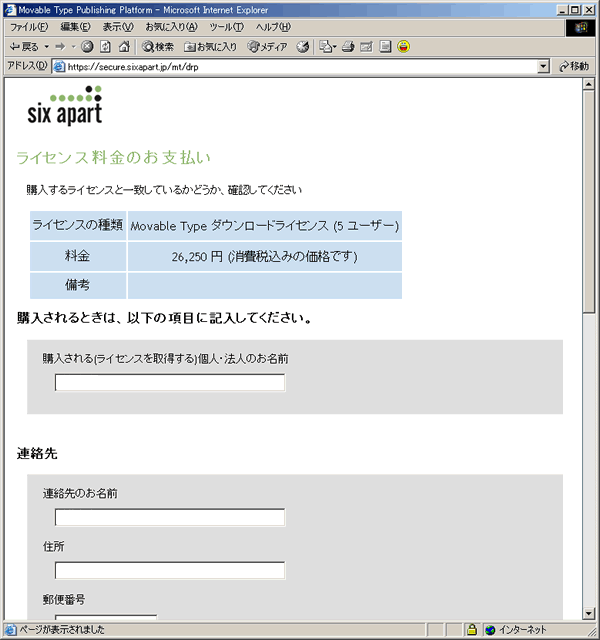Screen dimensions: 600x640
Task: Click the インターネット zone globe icon
Action: coord(490,630)
